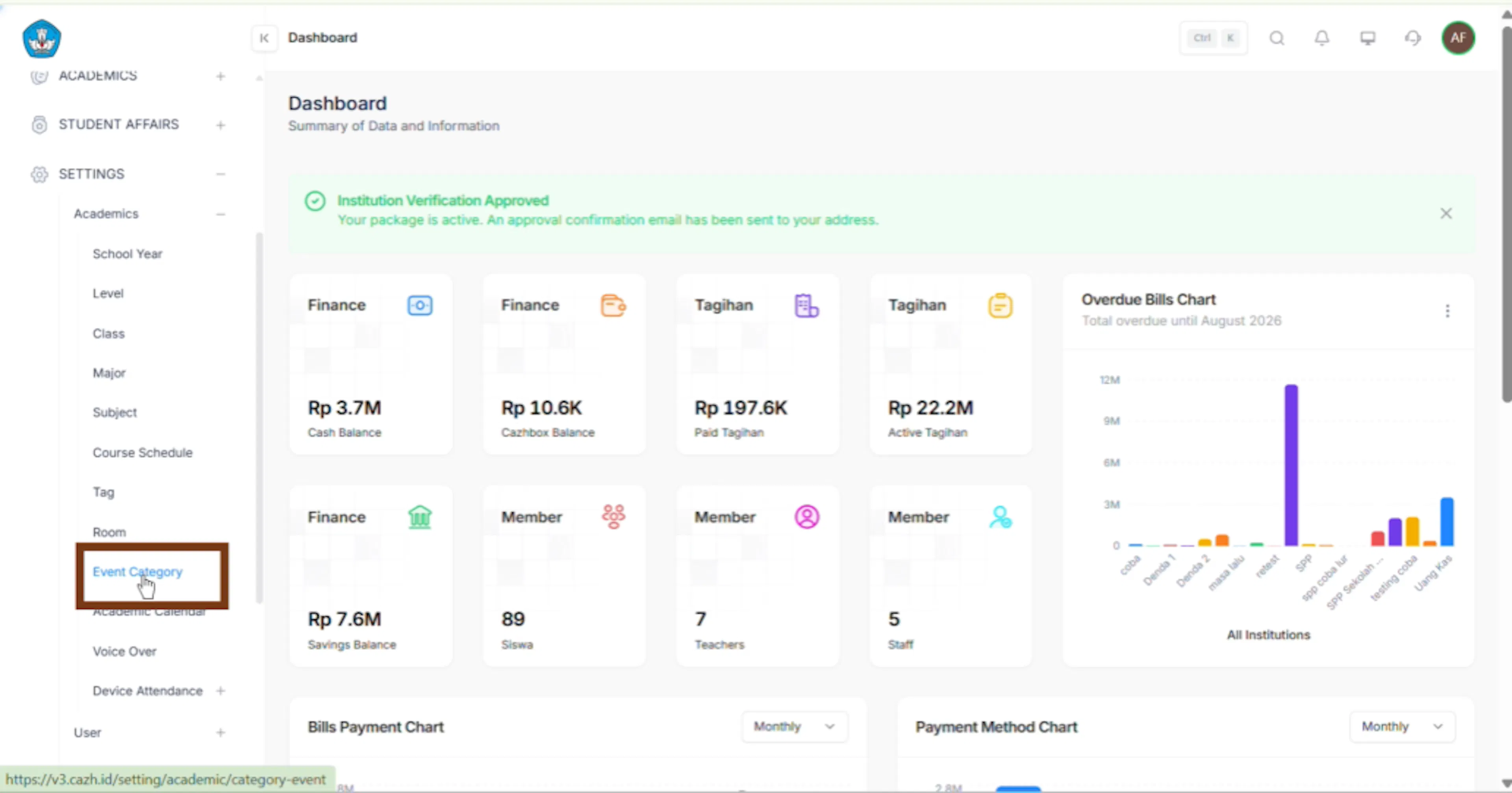Open the Ctrl K search shortcut box
This screenshot has height=793, width=1512.
(x=1213, y=38)
